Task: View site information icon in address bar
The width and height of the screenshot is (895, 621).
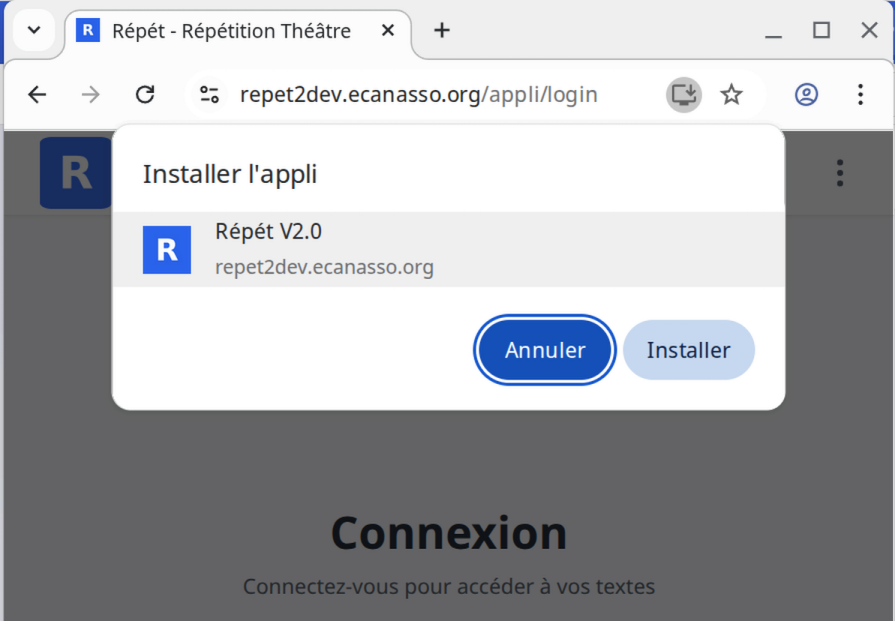Action: click(x=209, y=94)
